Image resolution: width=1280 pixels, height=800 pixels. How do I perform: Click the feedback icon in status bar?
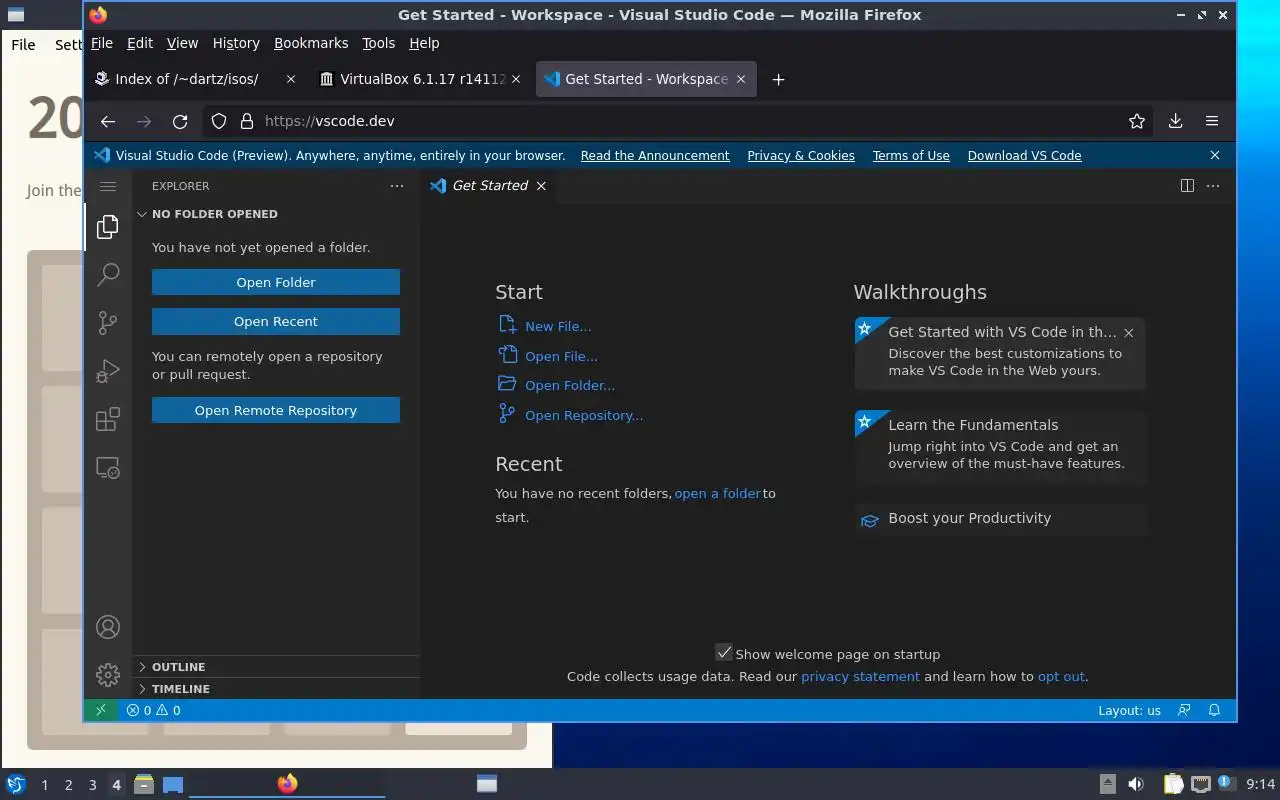(x=1184, y=710)
